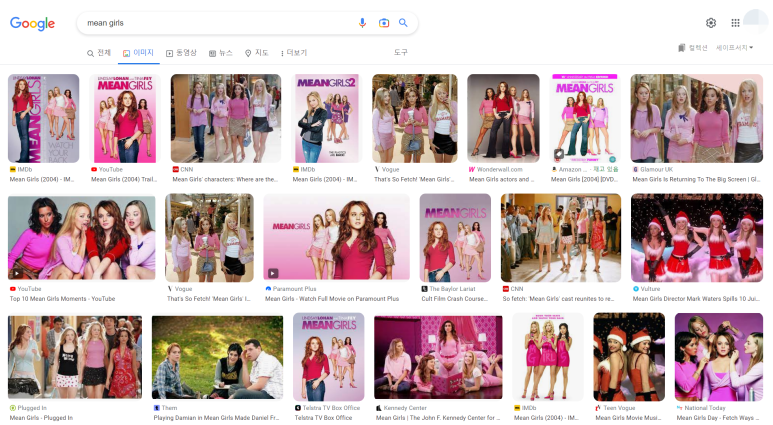The width and height of the screenshot is (773, 425).
Task: Open the 뉴스 (News) tab
Action: [x=220, y=53]
